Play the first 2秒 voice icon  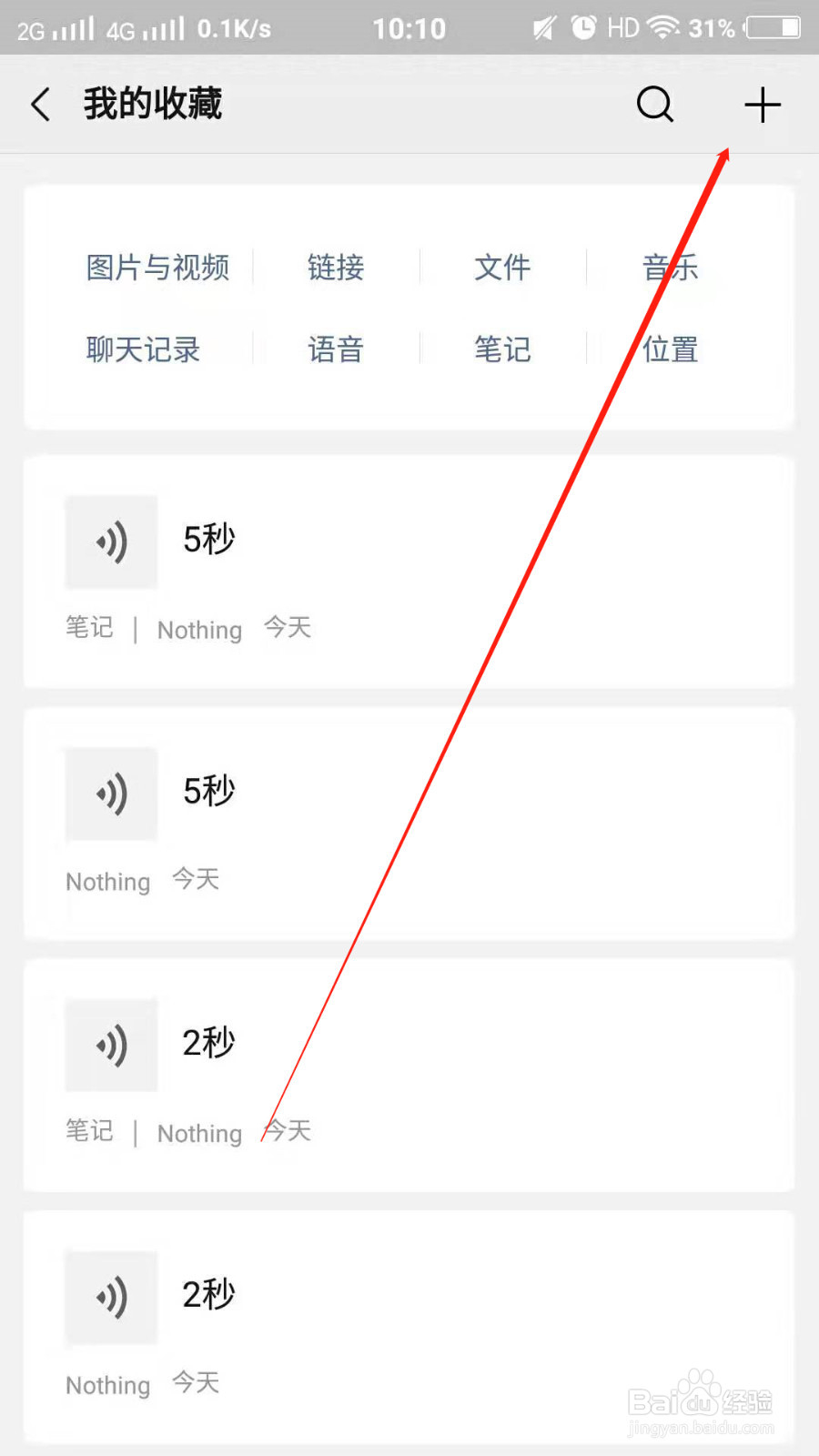(x=111, y=1045)
